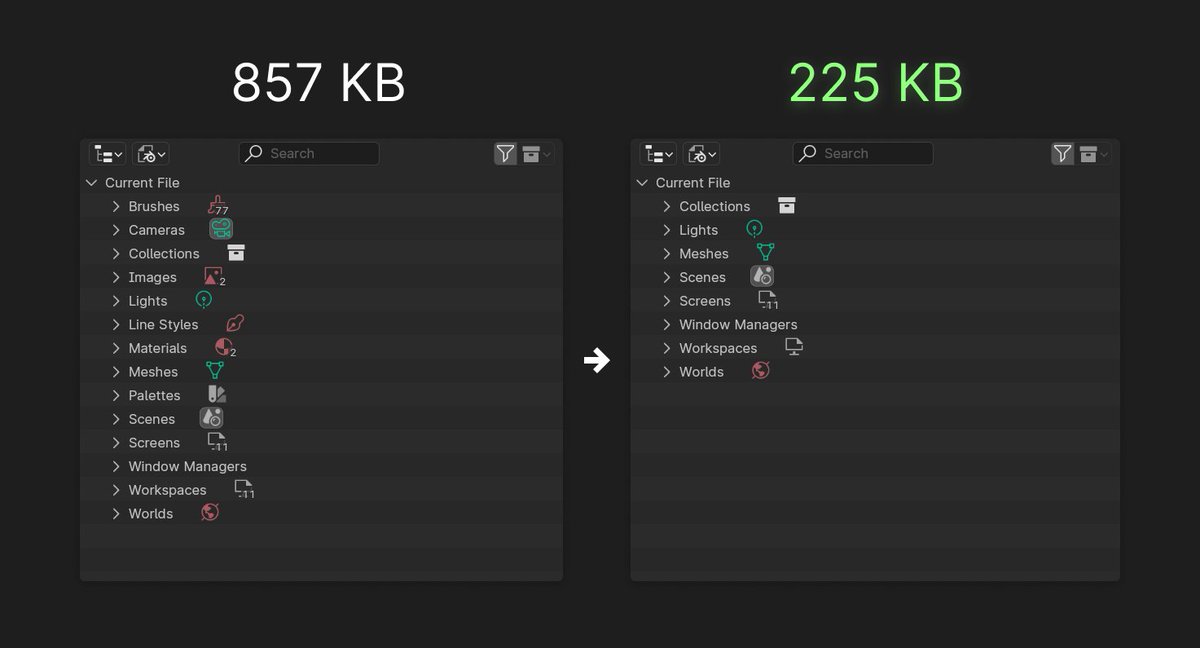The height and width of the screenshot is (648, 1200).
Task: Select Lights label in left outliner
Action: (x=148, y=301)
